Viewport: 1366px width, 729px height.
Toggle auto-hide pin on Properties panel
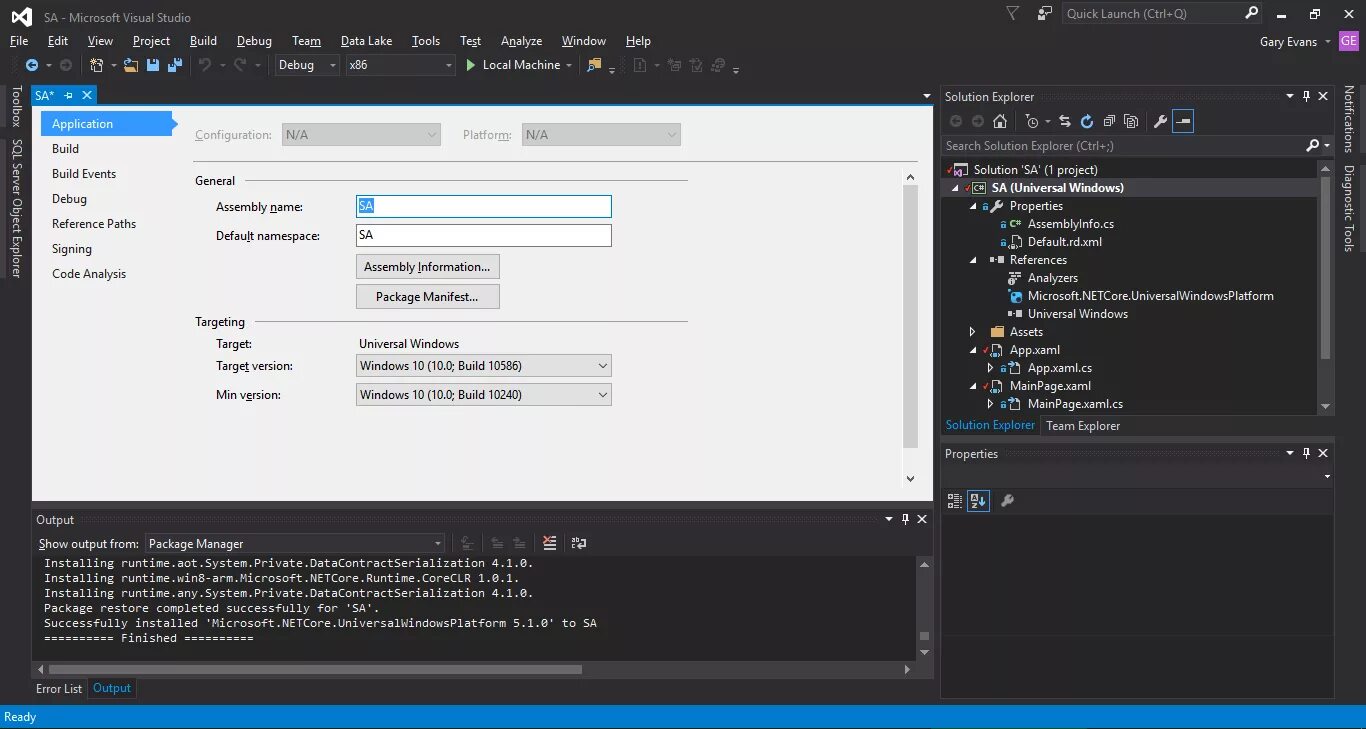1306,454
